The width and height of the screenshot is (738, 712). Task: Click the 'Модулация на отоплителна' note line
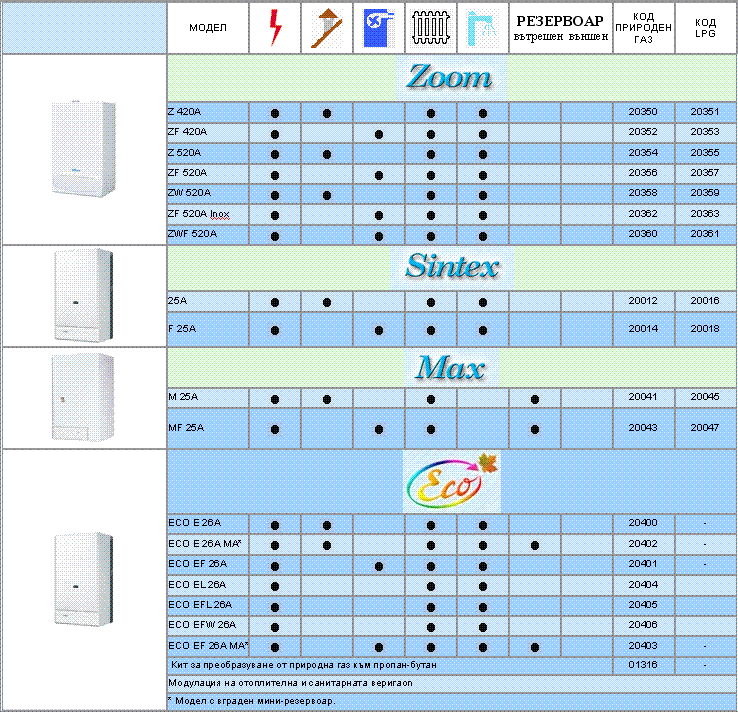pos(290,683)
